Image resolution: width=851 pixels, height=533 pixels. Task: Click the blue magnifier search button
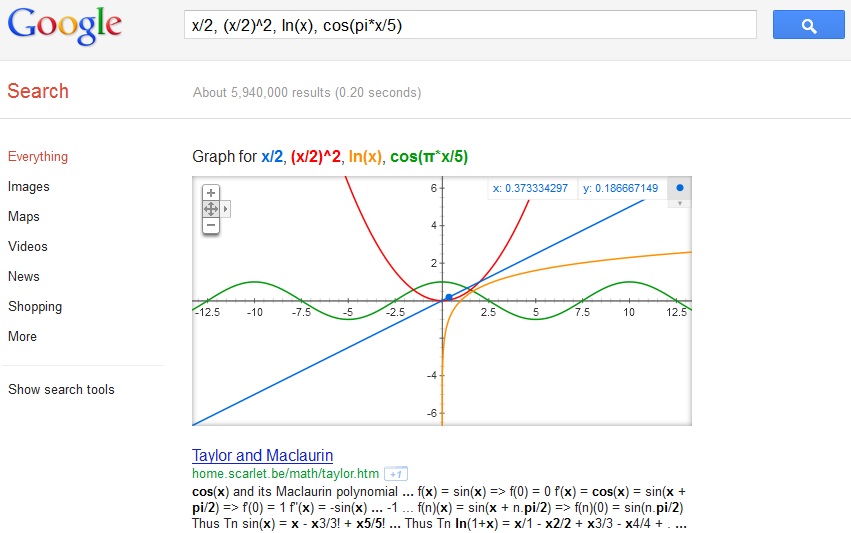[808, 25]
